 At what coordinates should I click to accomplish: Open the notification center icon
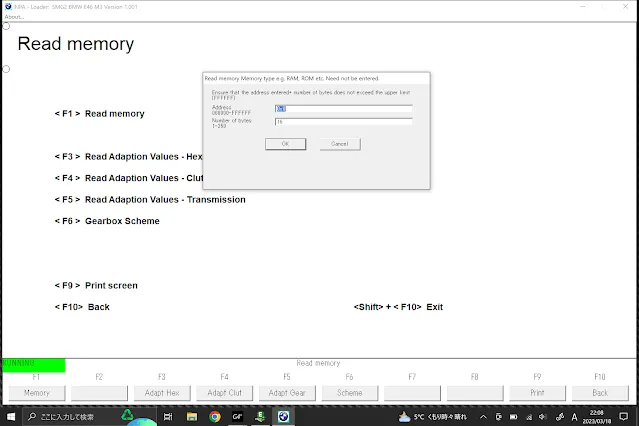coord(624,417)
